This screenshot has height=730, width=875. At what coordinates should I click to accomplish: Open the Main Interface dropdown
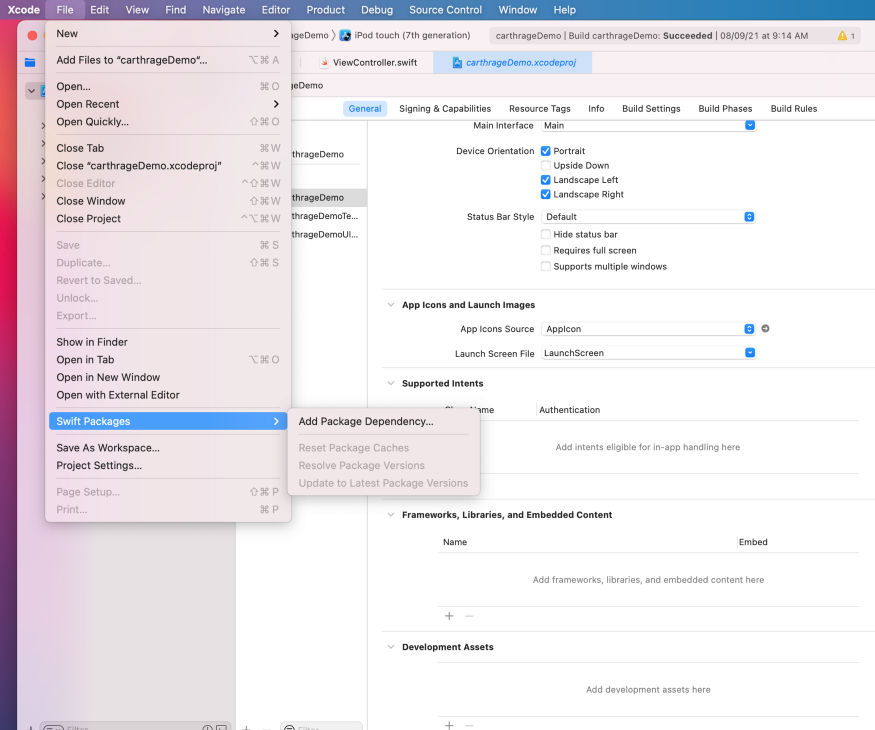coord(648,126)
